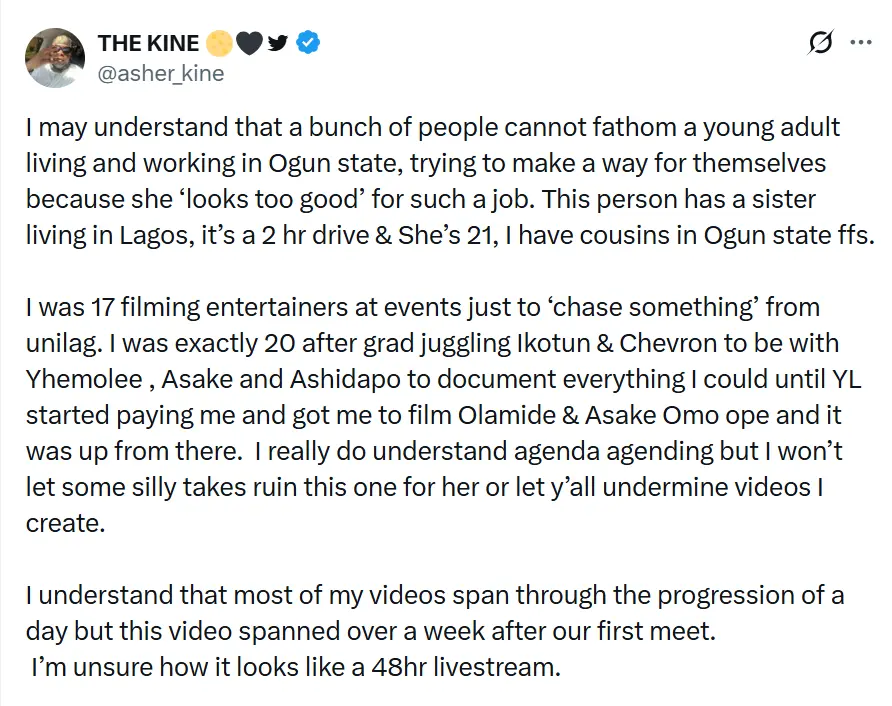Open the asher_kine profile picture

(55, 57)
